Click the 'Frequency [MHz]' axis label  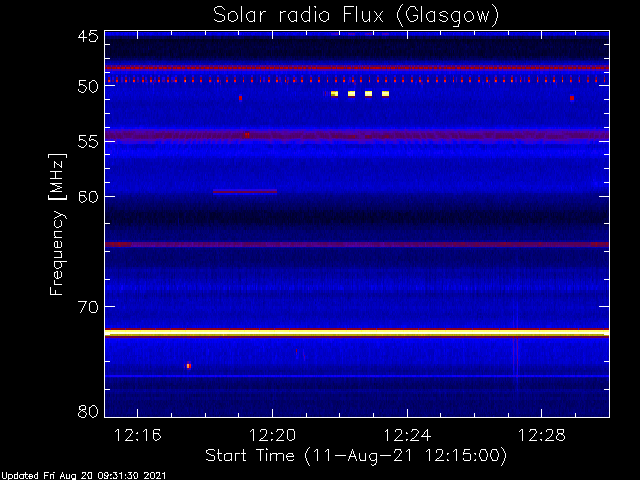pyautogui.click(x=57, y=224)
